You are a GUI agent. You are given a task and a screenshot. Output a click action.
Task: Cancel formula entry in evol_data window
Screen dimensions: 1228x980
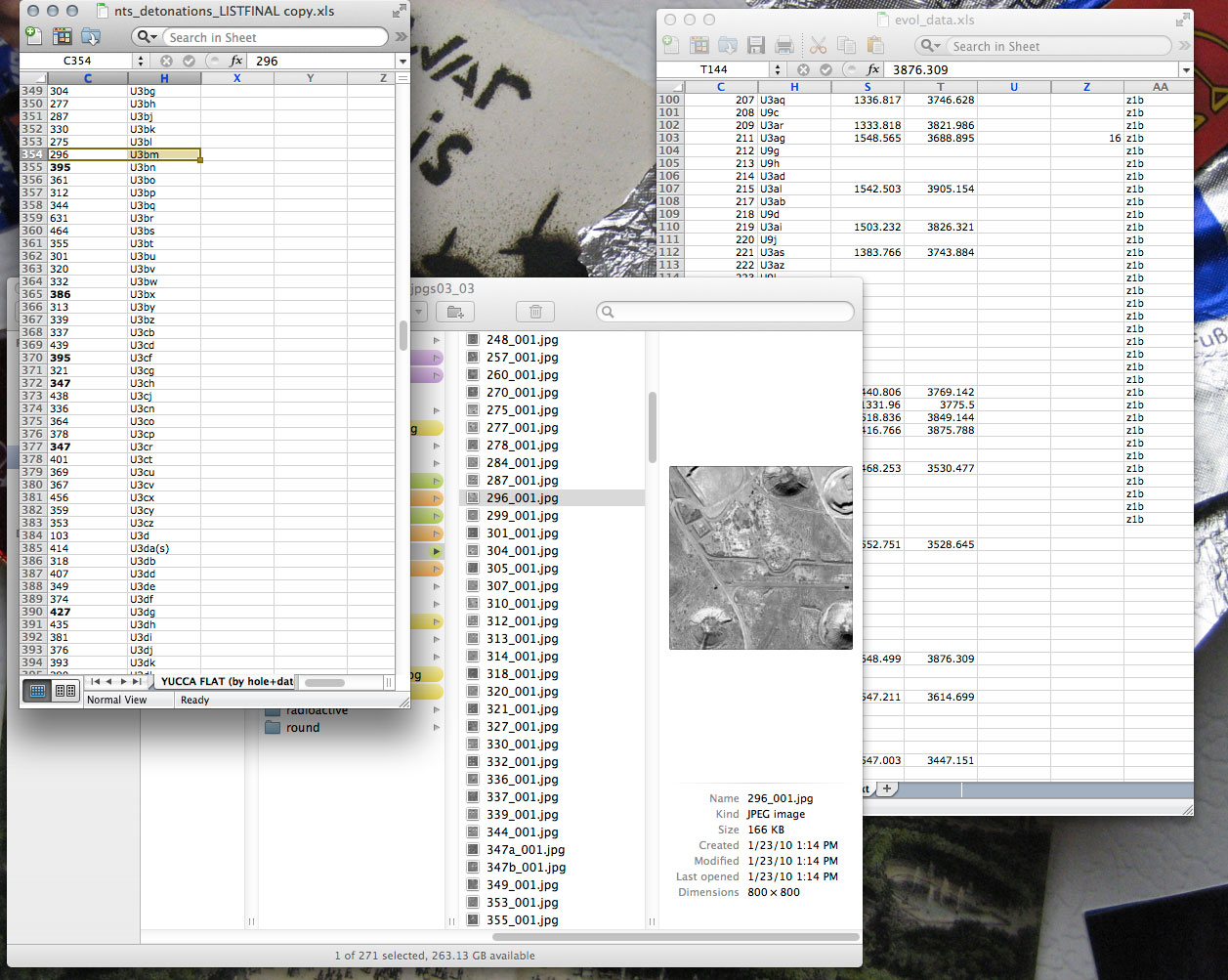[x=804, y=69]
